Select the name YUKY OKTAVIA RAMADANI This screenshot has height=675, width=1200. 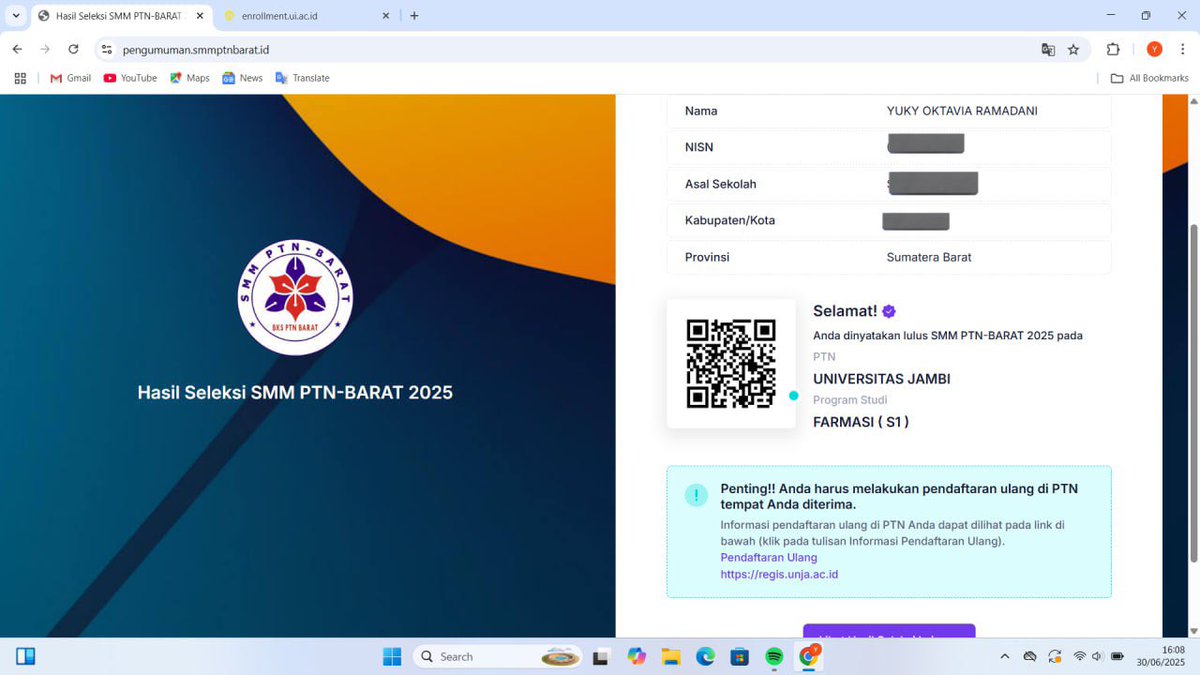coord(962,111)
